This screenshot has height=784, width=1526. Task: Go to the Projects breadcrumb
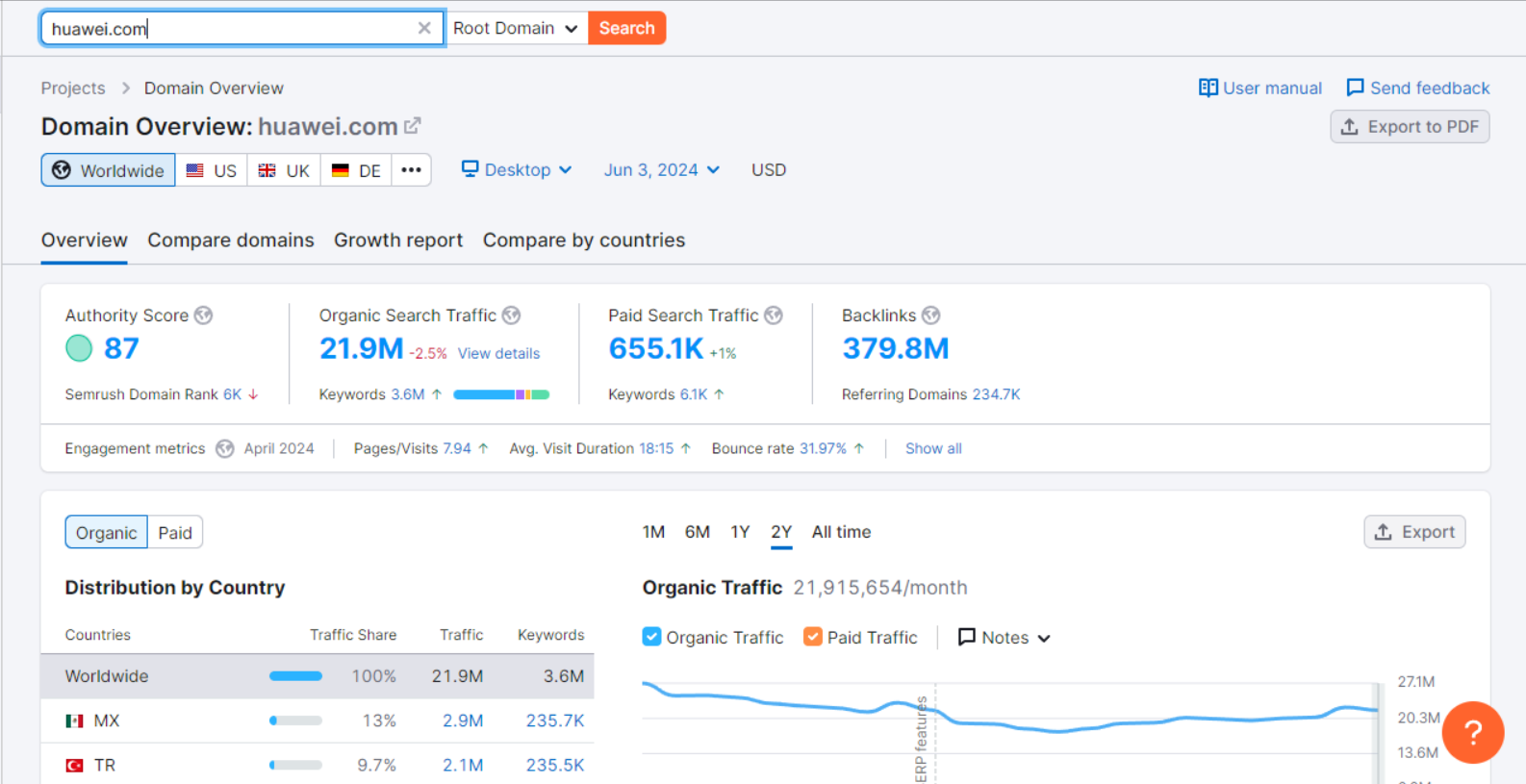click(x=73, y=89)
